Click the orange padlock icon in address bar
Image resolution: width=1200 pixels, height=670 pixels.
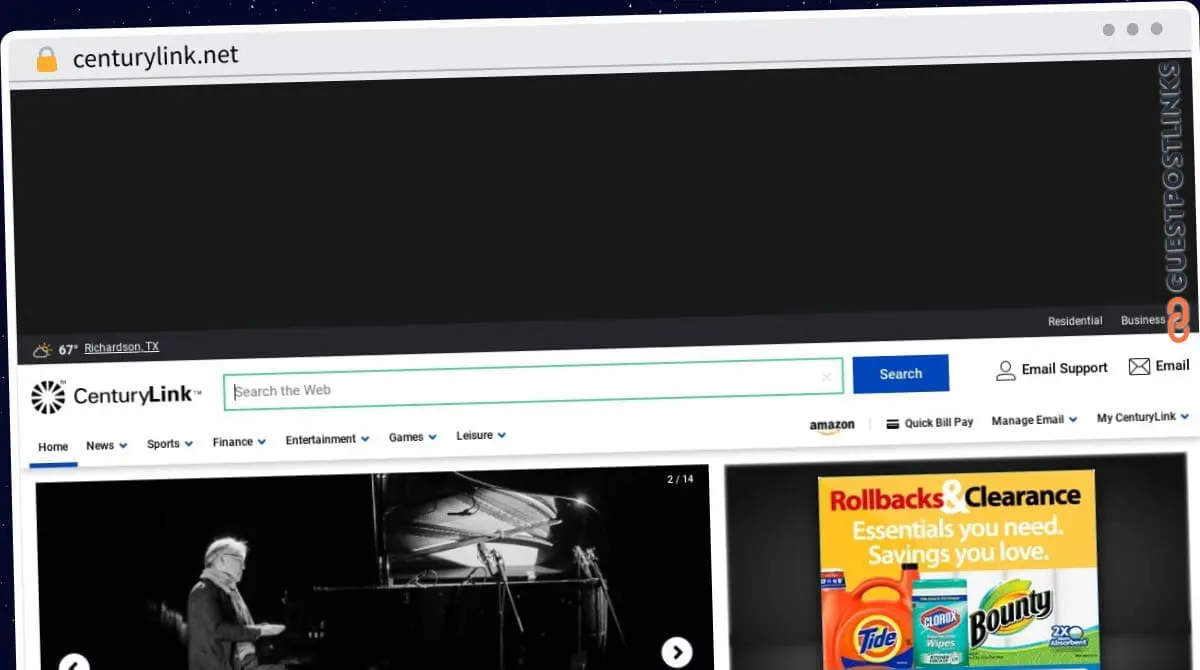tap(46, 60)
